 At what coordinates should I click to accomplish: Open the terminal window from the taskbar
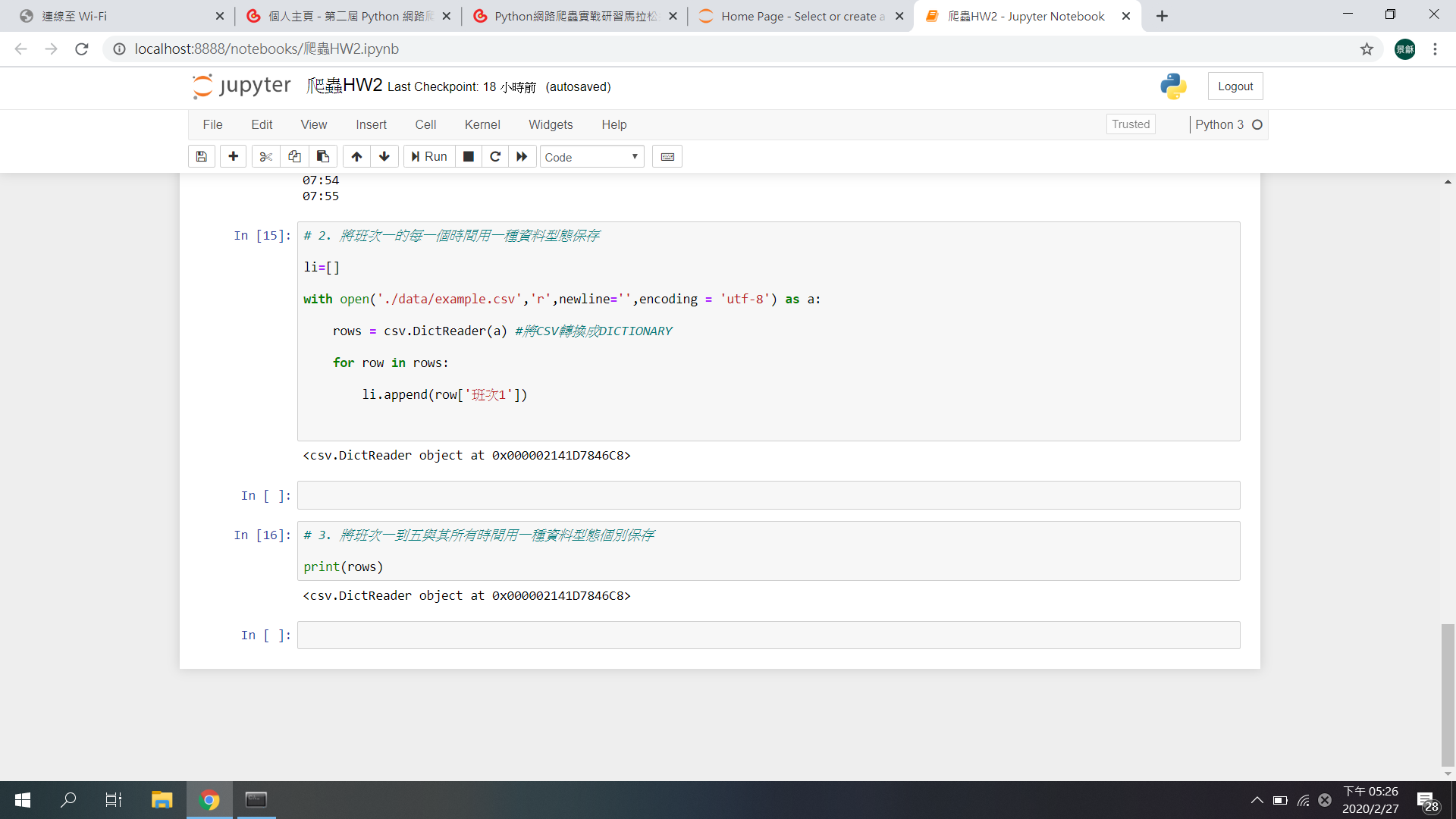coord(256,800)
